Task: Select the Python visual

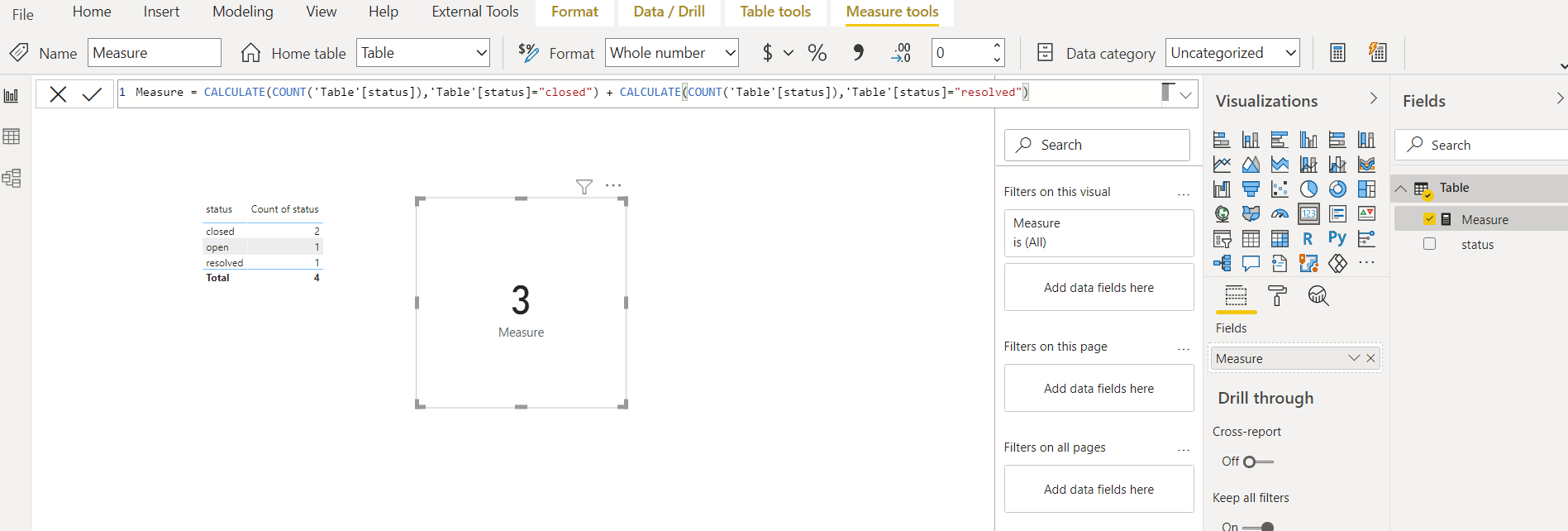Action: (1337, 238)
